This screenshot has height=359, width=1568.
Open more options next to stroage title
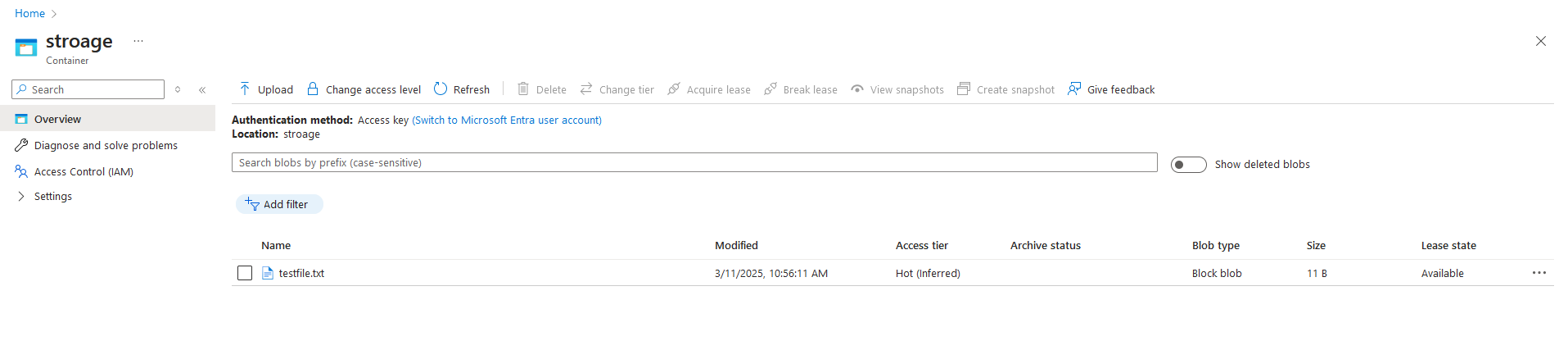(138, 41)
